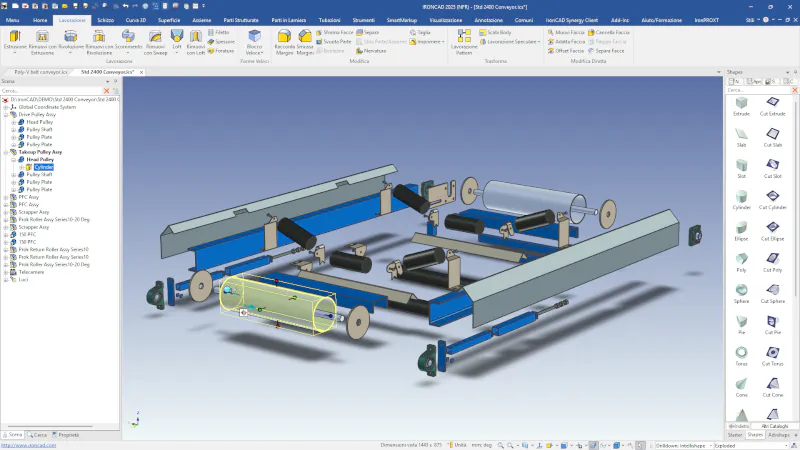The width and height of the screenshot is (800, 450).
Task: Select the Pulley Shaft item under Drive Pulley
Action: tap(38, 129)
